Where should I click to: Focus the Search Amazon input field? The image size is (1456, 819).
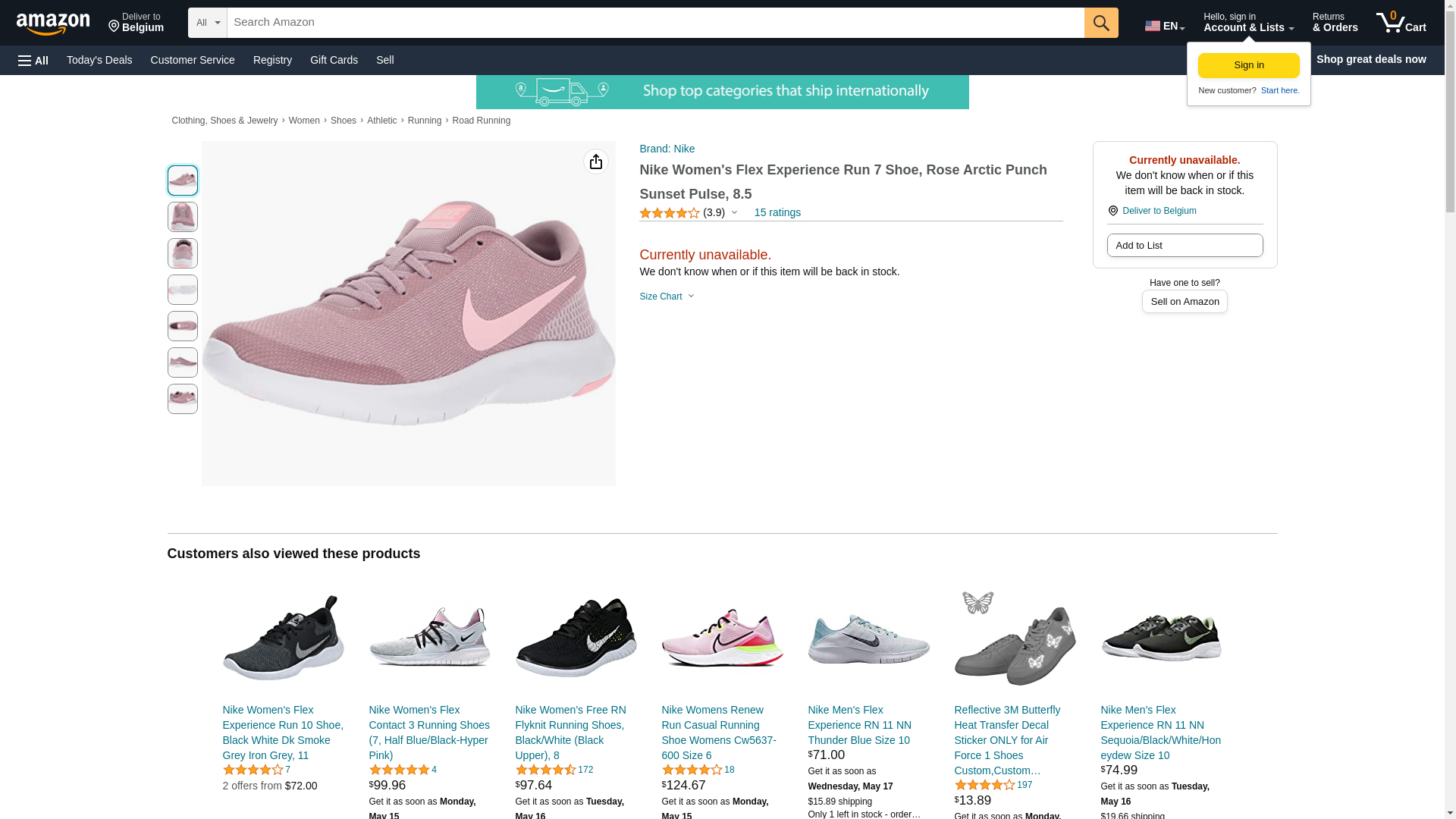[x=655, y=23]
